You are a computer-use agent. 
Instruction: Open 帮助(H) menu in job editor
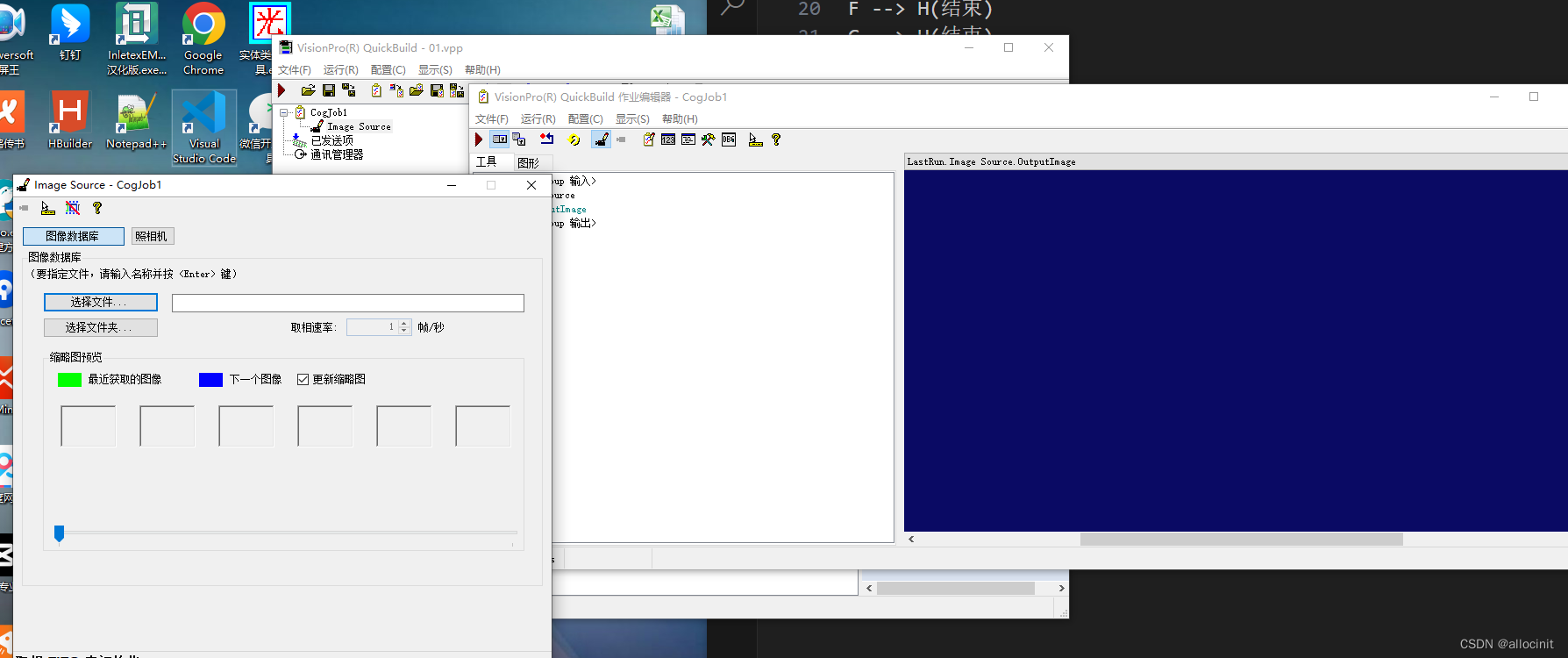click(680, 119)
